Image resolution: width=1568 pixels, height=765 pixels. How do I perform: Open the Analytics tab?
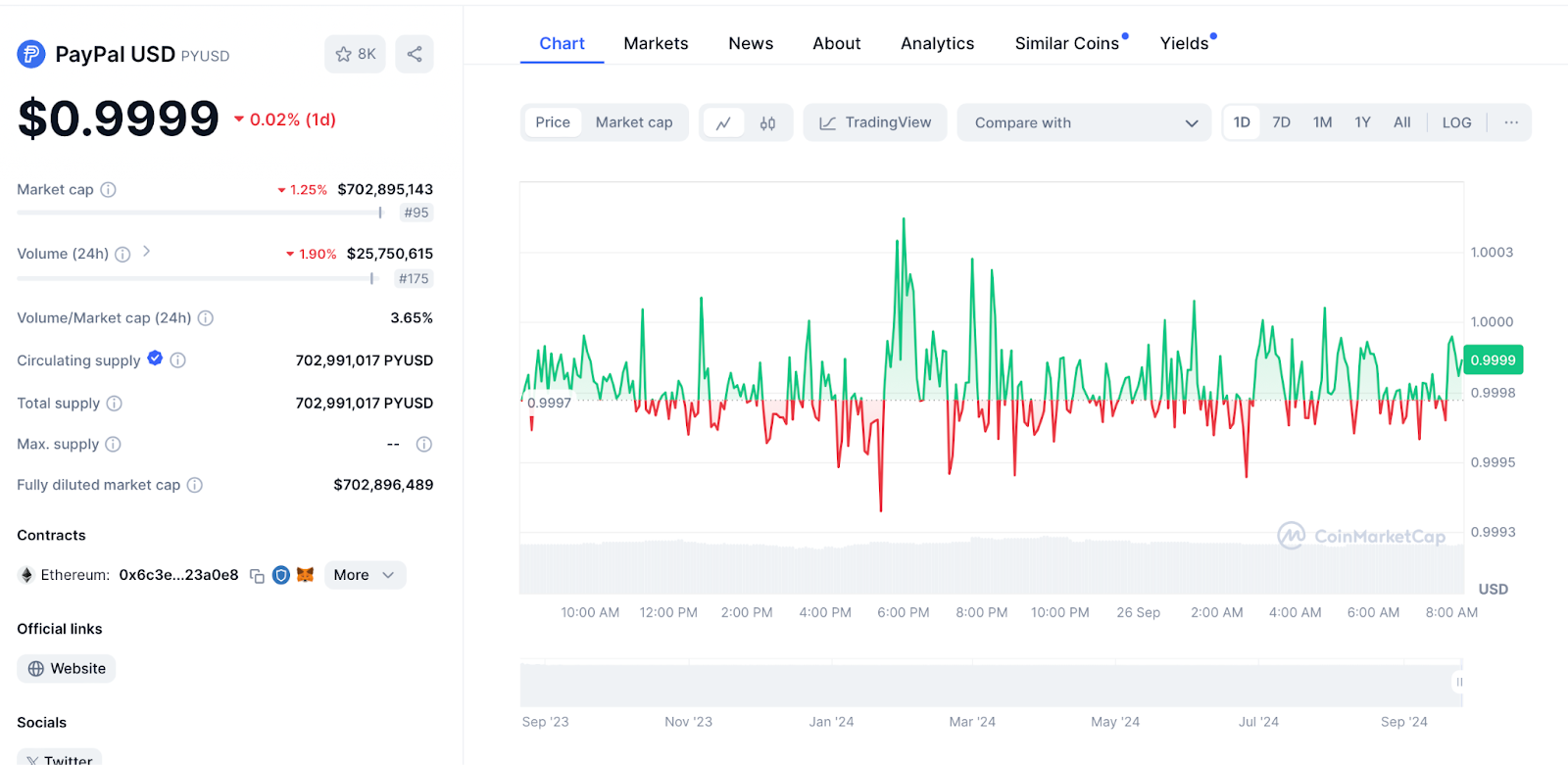point(938,44)
